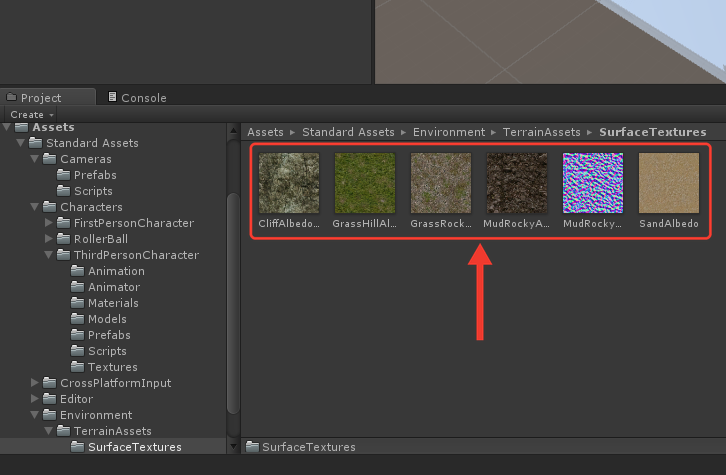The height and width of the screenshot is (475, 726).
Task: Click the Standard Assets folder icon
Action: point(35,143)
